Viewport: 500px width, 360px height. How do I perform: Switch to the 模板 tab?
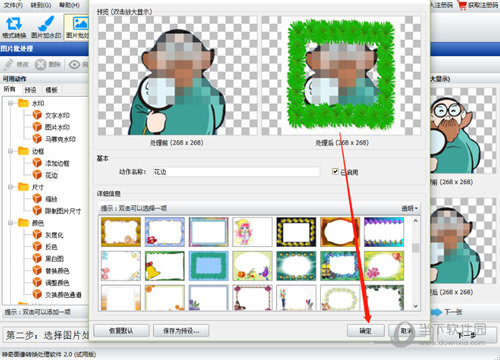(51, 90)
